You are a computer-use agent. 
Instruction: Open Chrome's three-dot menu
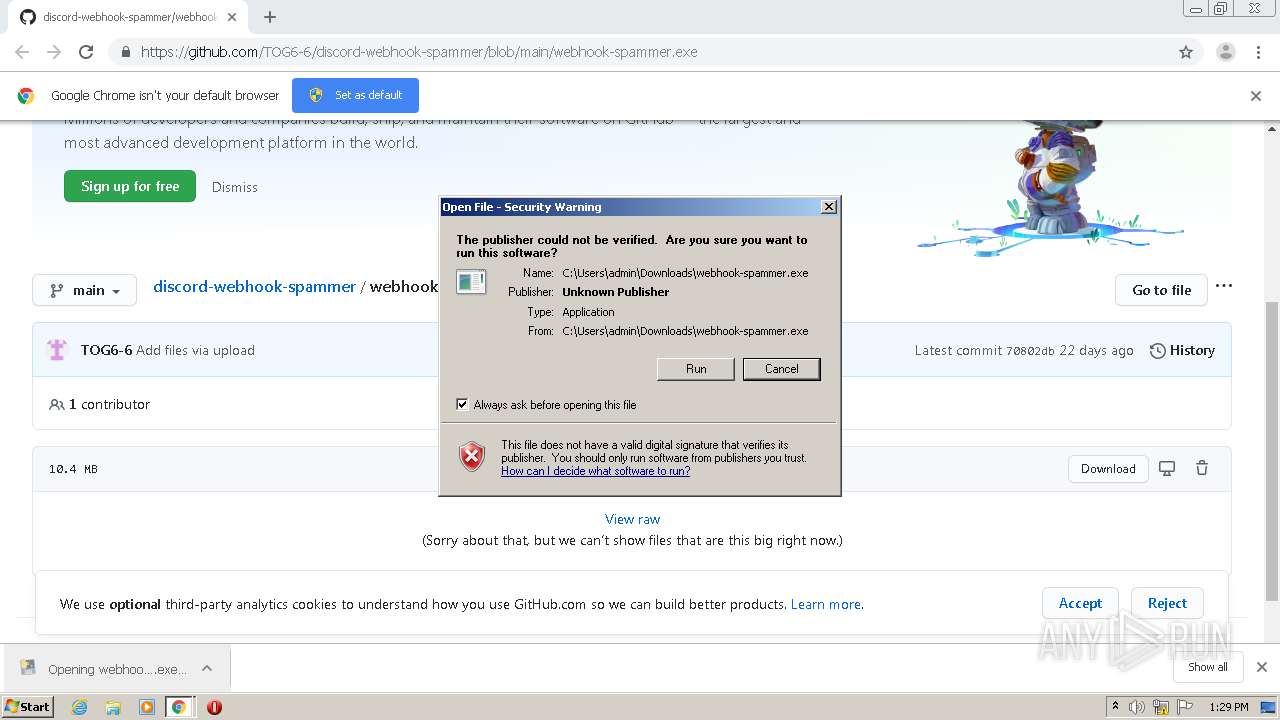(1258, 52)
